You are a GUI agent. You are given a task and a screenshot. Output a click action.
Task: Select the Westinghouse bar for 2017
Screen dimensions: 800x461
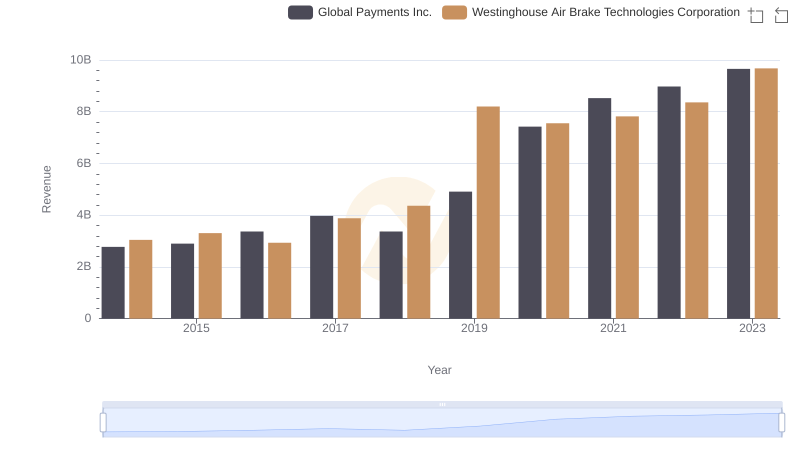point(349,268)
